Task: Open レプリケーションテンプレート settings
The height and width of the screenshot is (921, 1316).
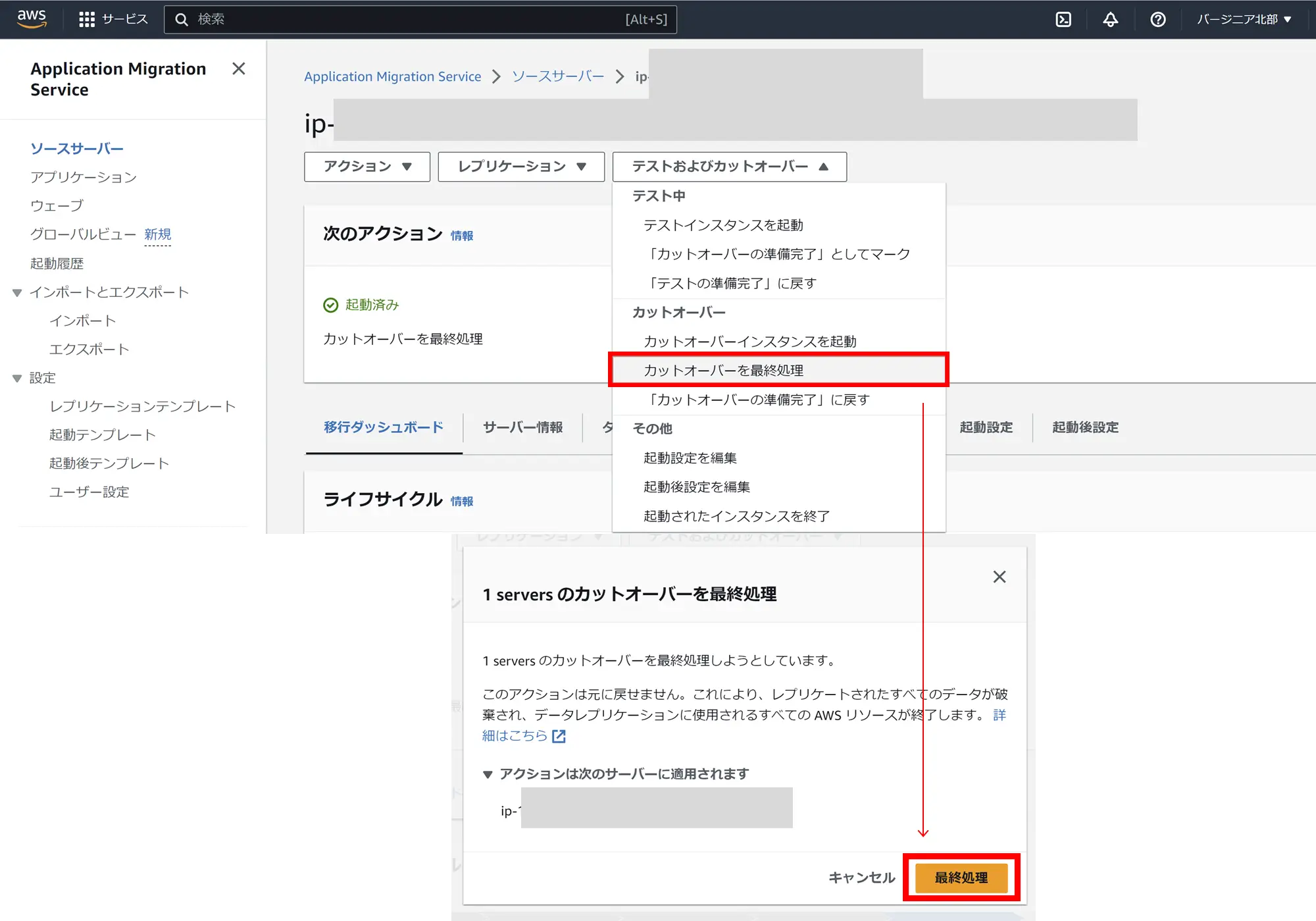Action: [x=143, y=406]
